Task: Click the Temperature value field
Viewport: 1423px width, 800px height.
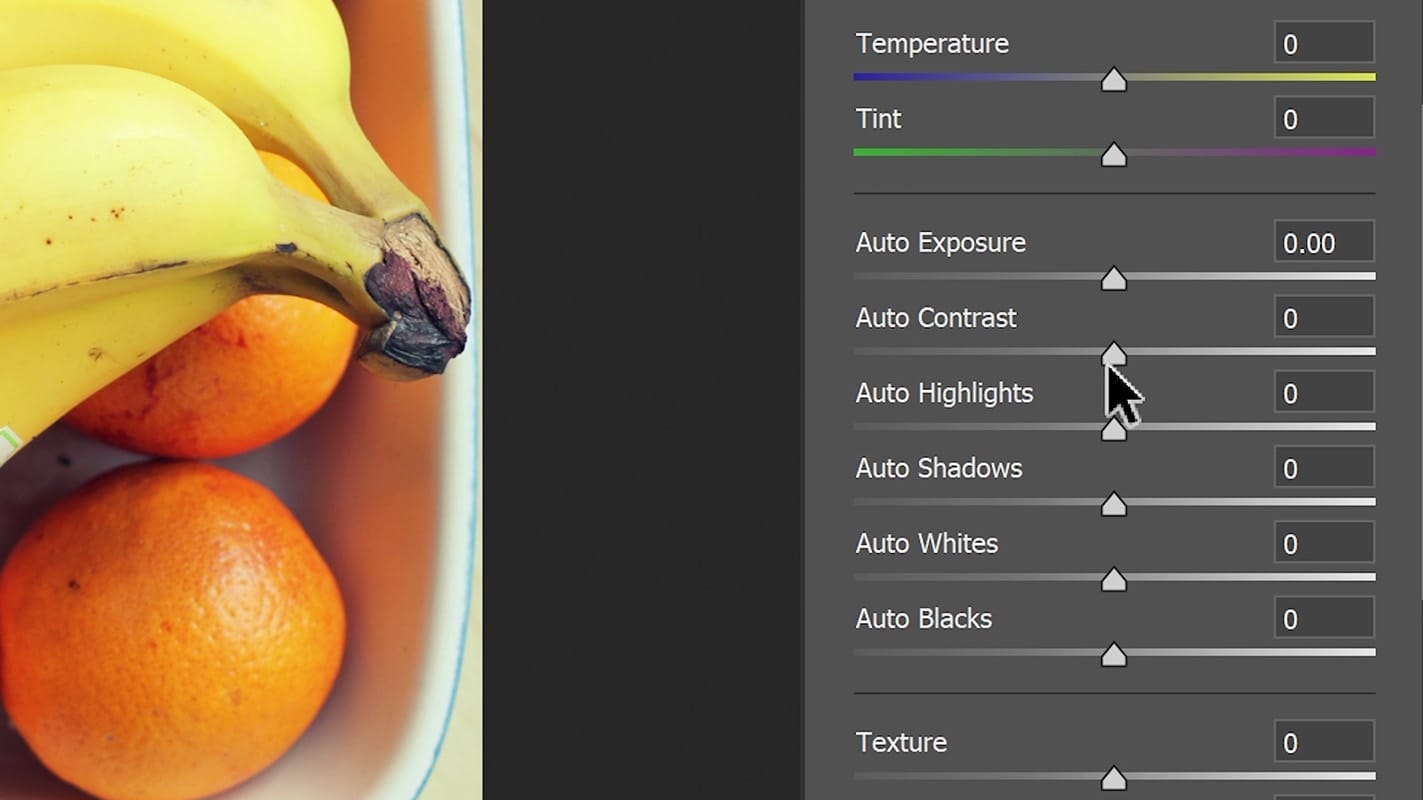Action: (x=1323, y=43)
